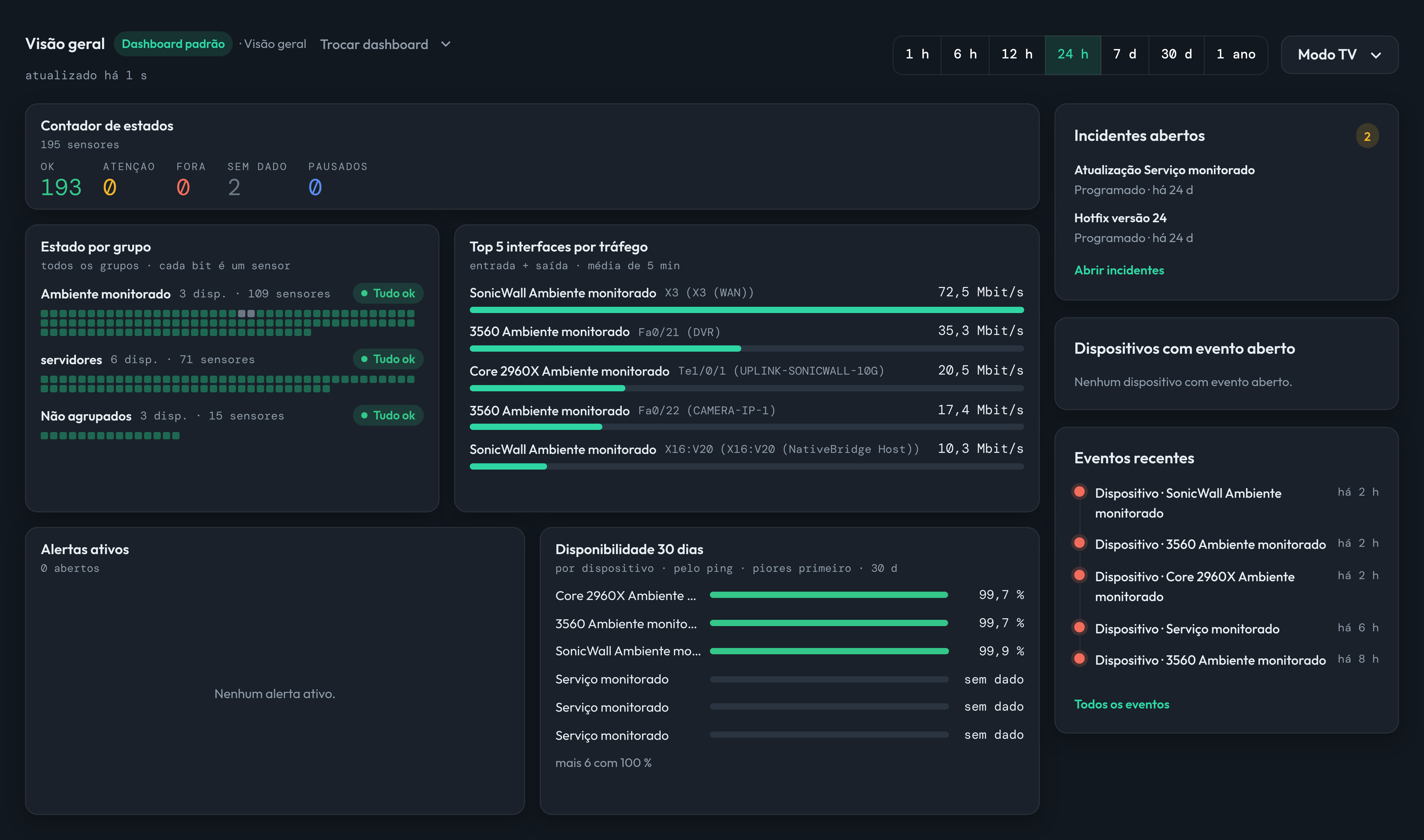Viewport: 1424px width, 840px height.
Task: Click the Dashboard padrão badge
Action: 173,44
